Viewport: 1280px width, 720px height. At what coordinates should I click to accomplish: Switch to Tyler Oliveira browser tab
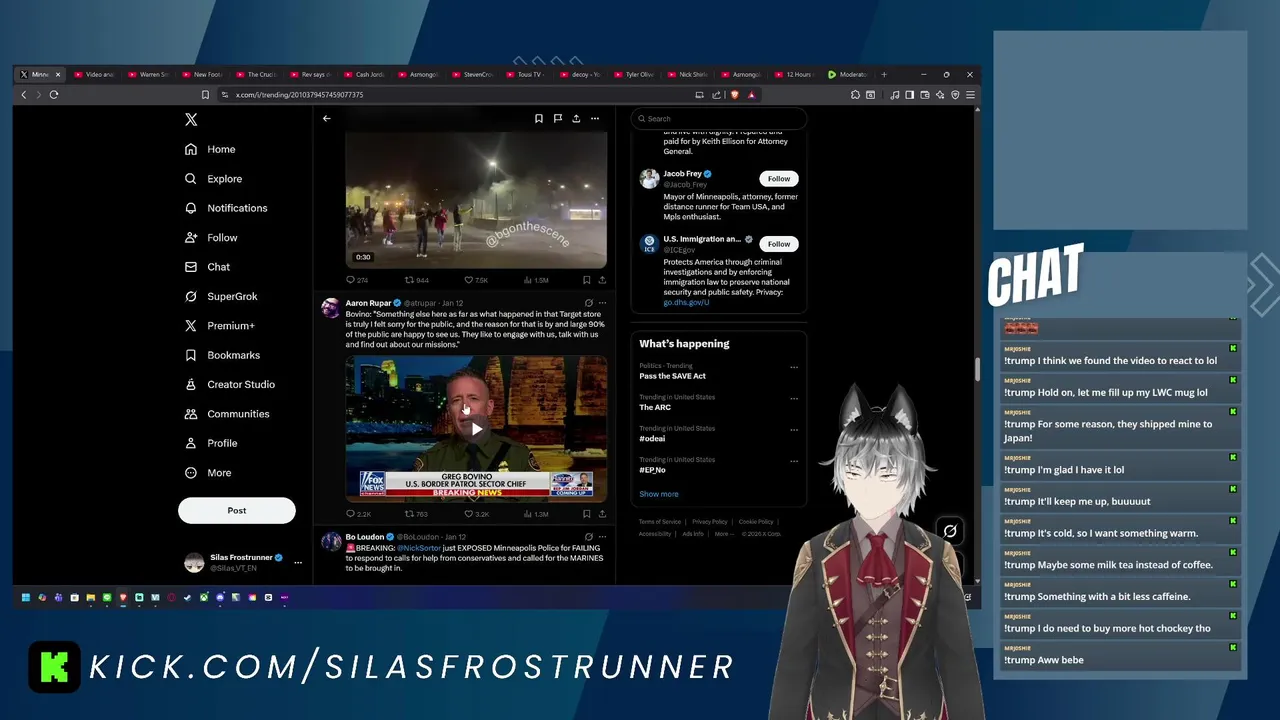634,75
